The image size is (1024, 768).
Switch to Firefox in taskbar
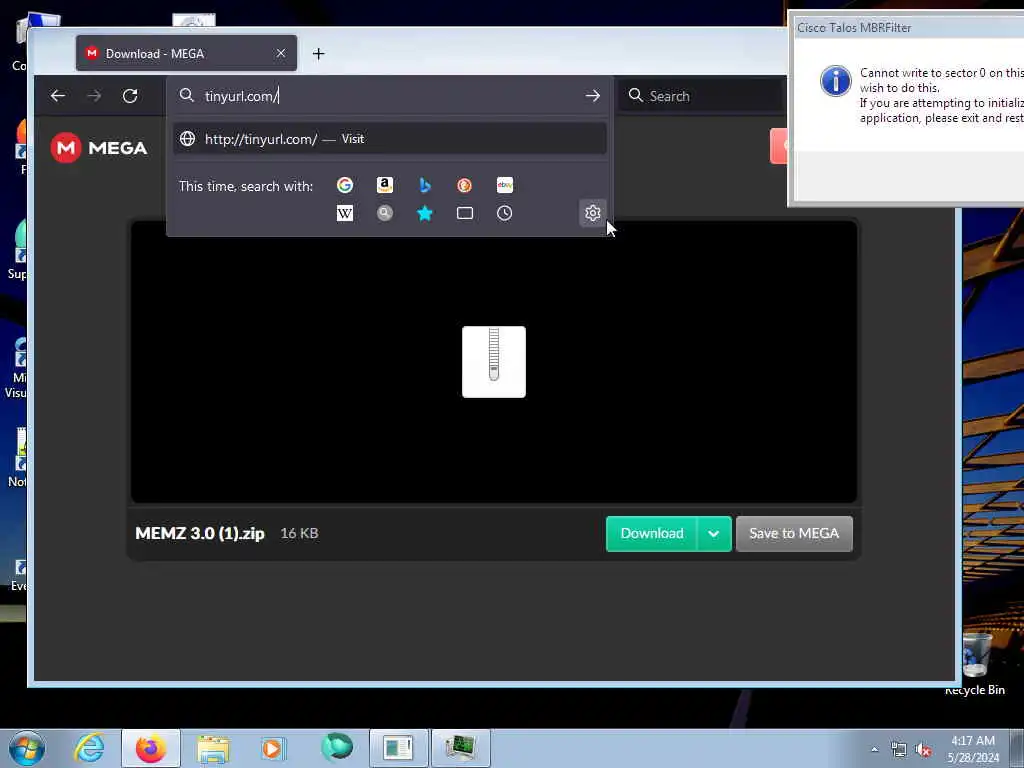(150, 748)
